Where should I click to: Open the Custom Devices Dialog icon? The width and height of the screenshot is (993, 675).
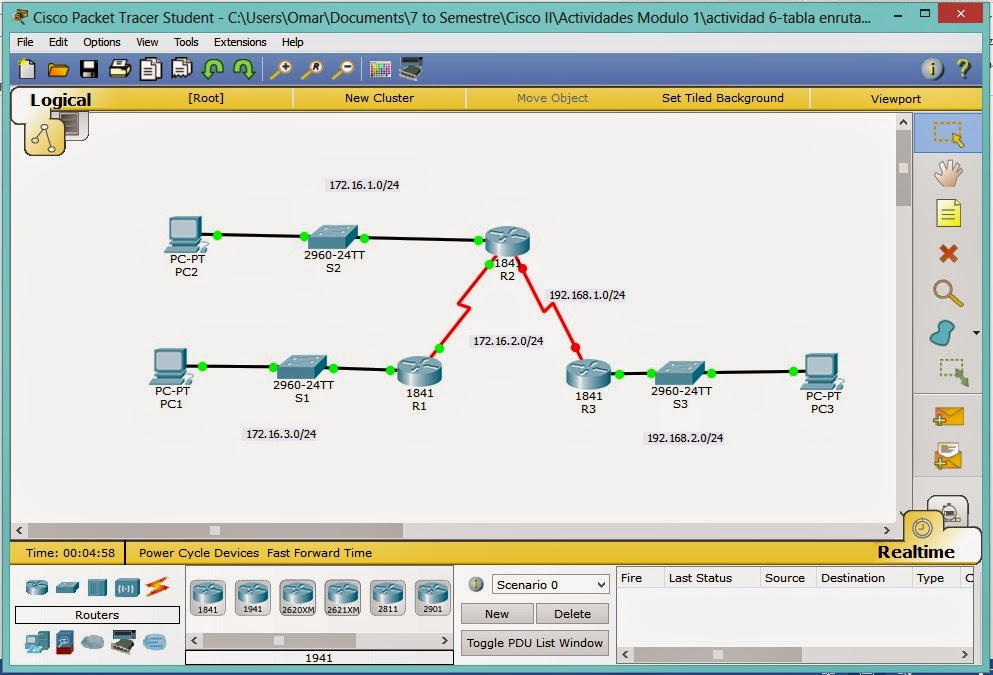point(411,68)
